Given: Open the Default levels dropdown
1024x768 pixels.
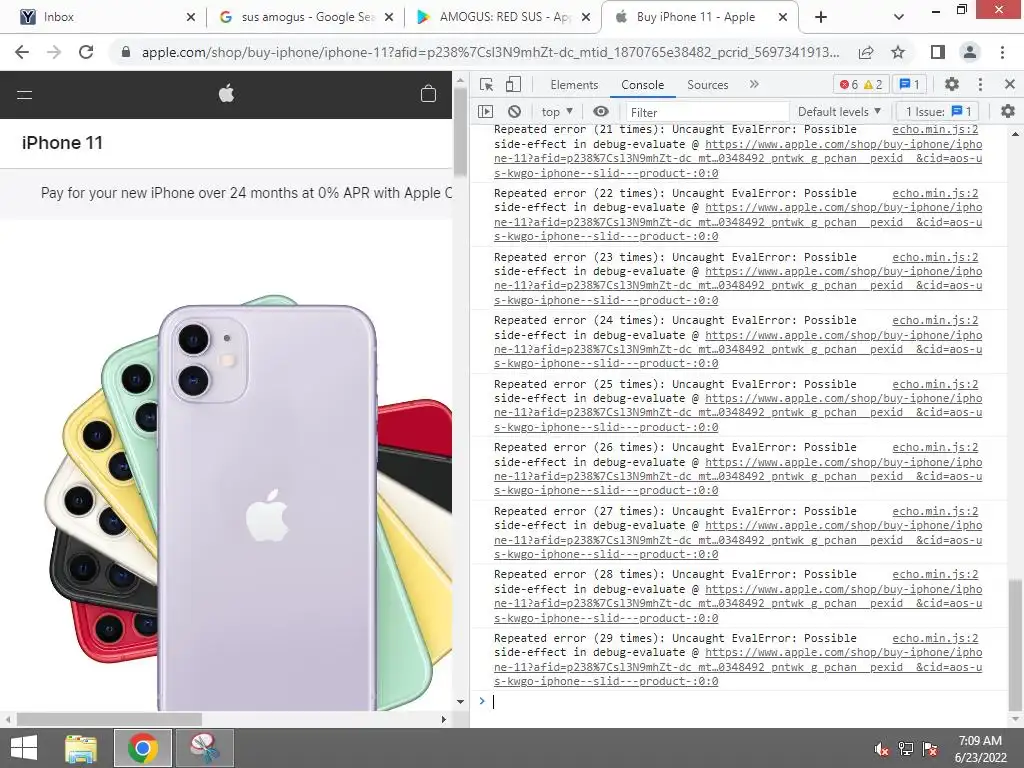Looking at the screenshot, I should [x=839, y=112].
